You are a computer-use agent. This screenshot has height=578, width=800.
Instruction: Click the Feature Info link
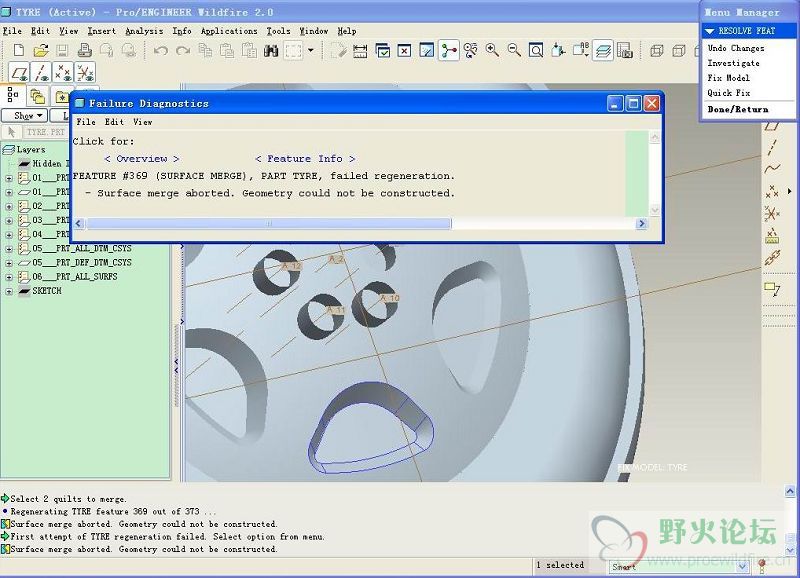click(x=305, y=159)
